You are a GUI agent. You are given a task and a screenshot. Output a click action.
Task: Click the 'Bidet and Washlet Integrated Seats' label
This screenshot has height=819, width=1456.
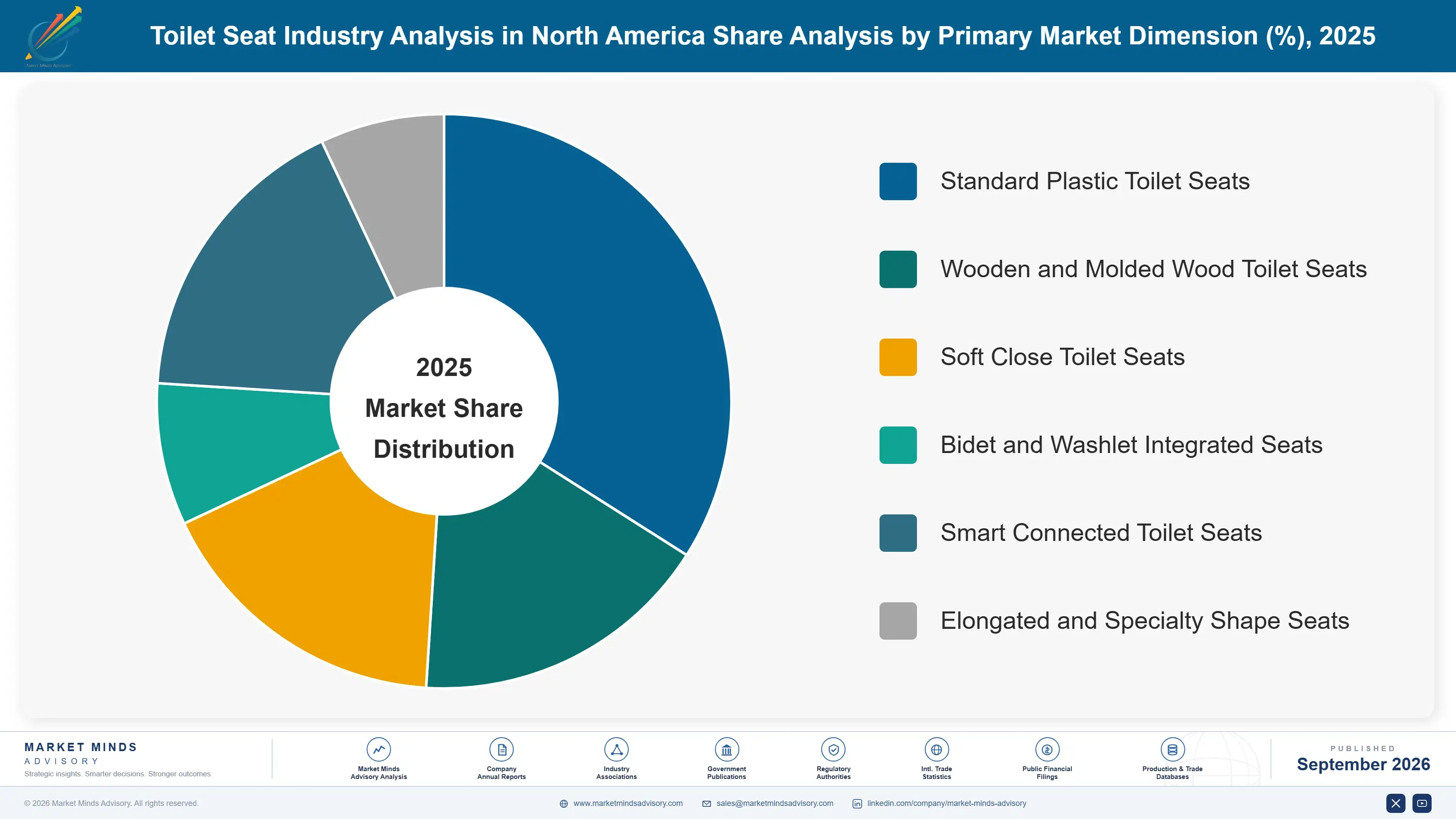[x=1131, y=445]
